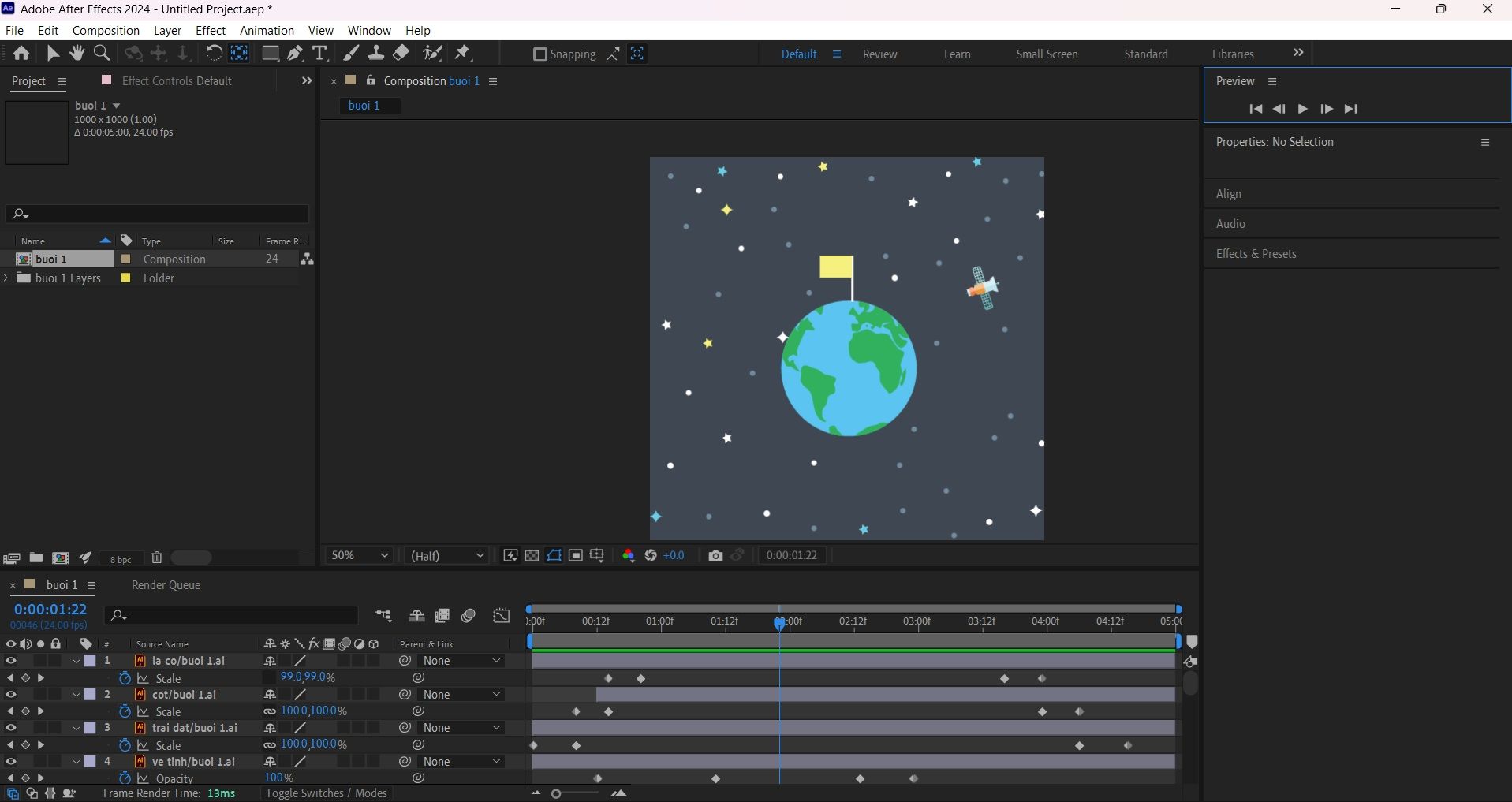Viewport: 1512px width, 802px height.
Task: Create new folder in Project panel
Action: (36, 558)
